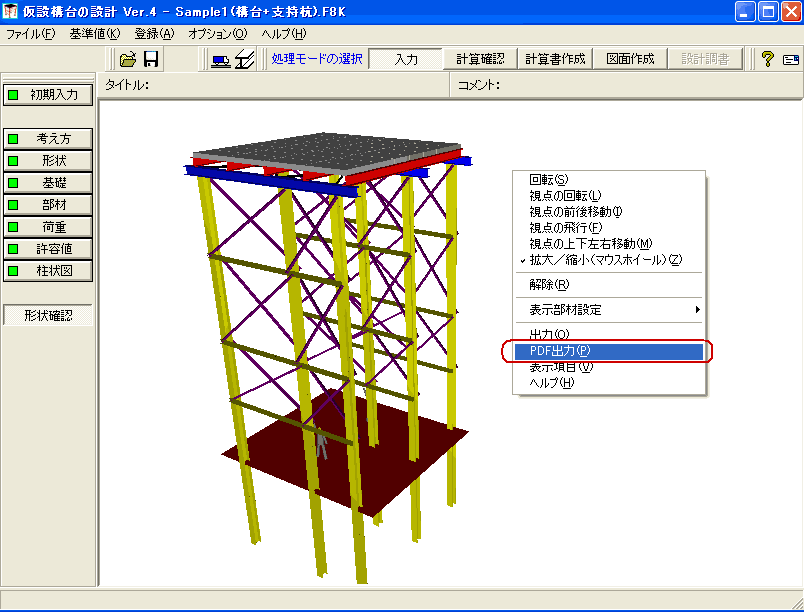
Task: Choose 視点の飛行(F) in context menu
Action: point(609,227)
